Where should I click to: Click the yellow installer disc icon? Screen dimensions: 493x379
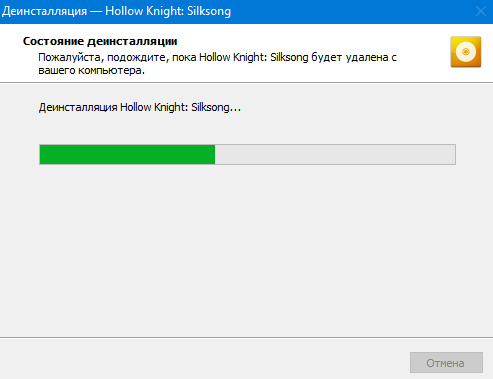coord(466,52)
